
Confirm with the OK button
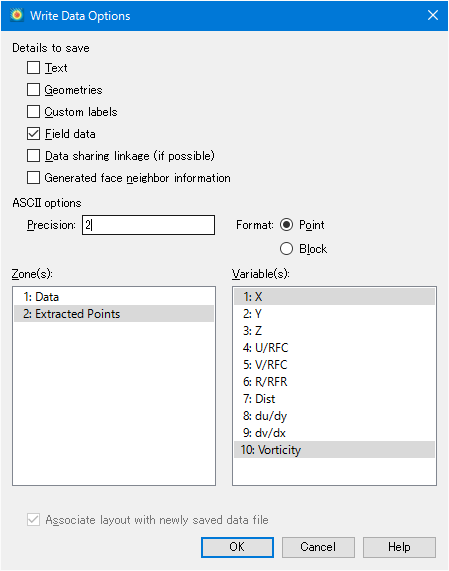[x=237, y=547]
